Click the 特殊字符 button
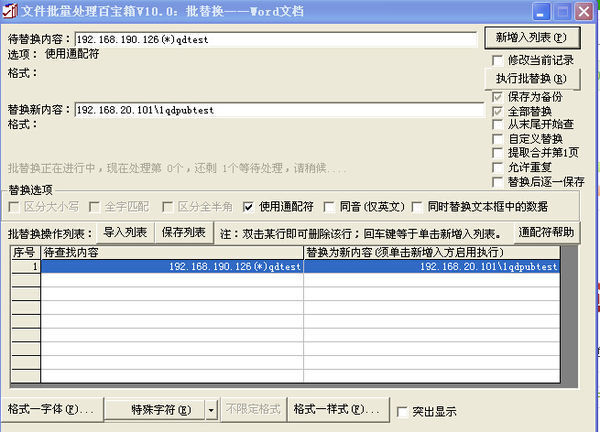Viewport: 600px width, 432px height. tap(154, 410)
